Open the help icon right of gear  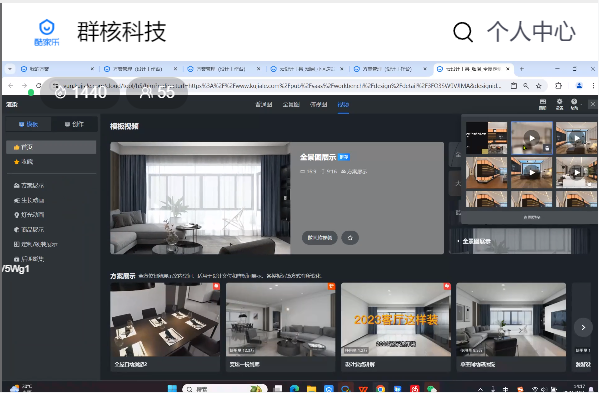(574, 104)
